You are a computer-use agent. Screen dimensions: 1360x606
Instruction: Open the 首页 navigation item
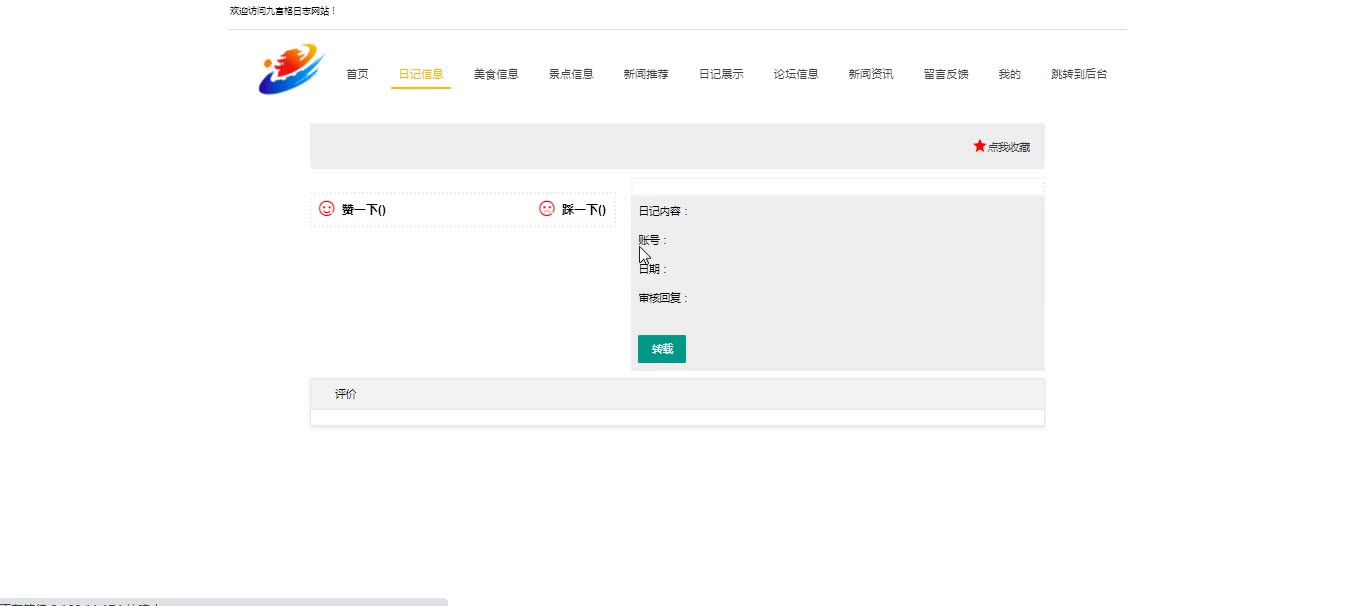(x=357, y=73)
